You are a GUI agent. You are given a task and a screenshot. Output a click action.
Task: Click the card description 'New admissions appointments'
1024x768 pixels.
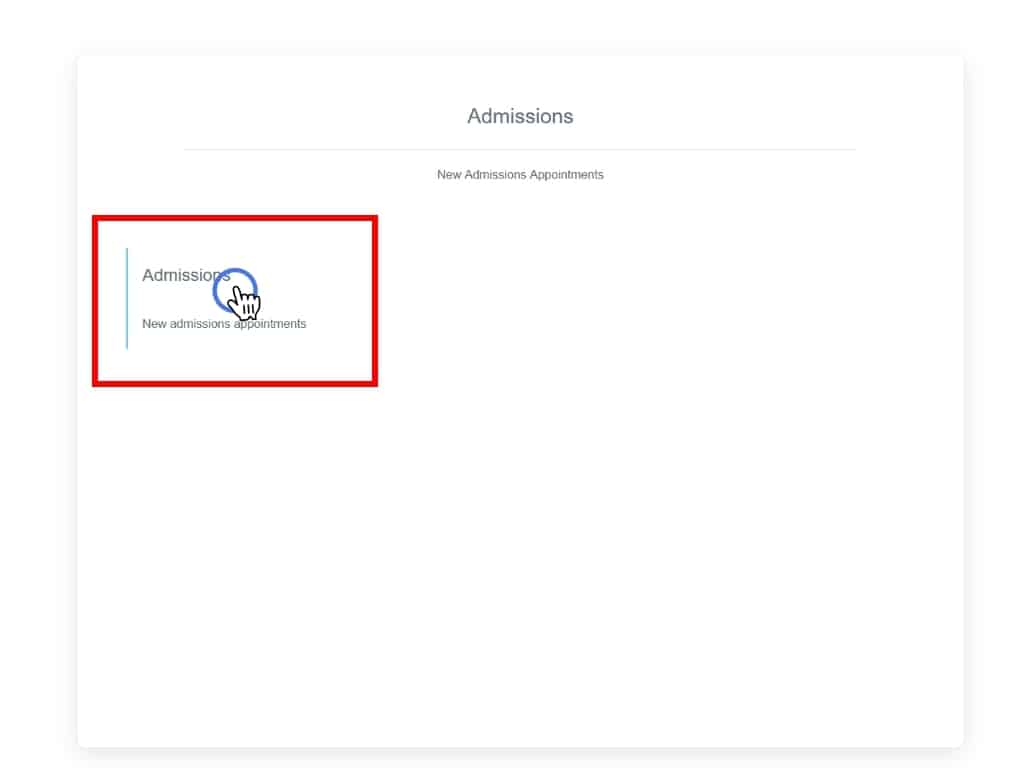224,324
